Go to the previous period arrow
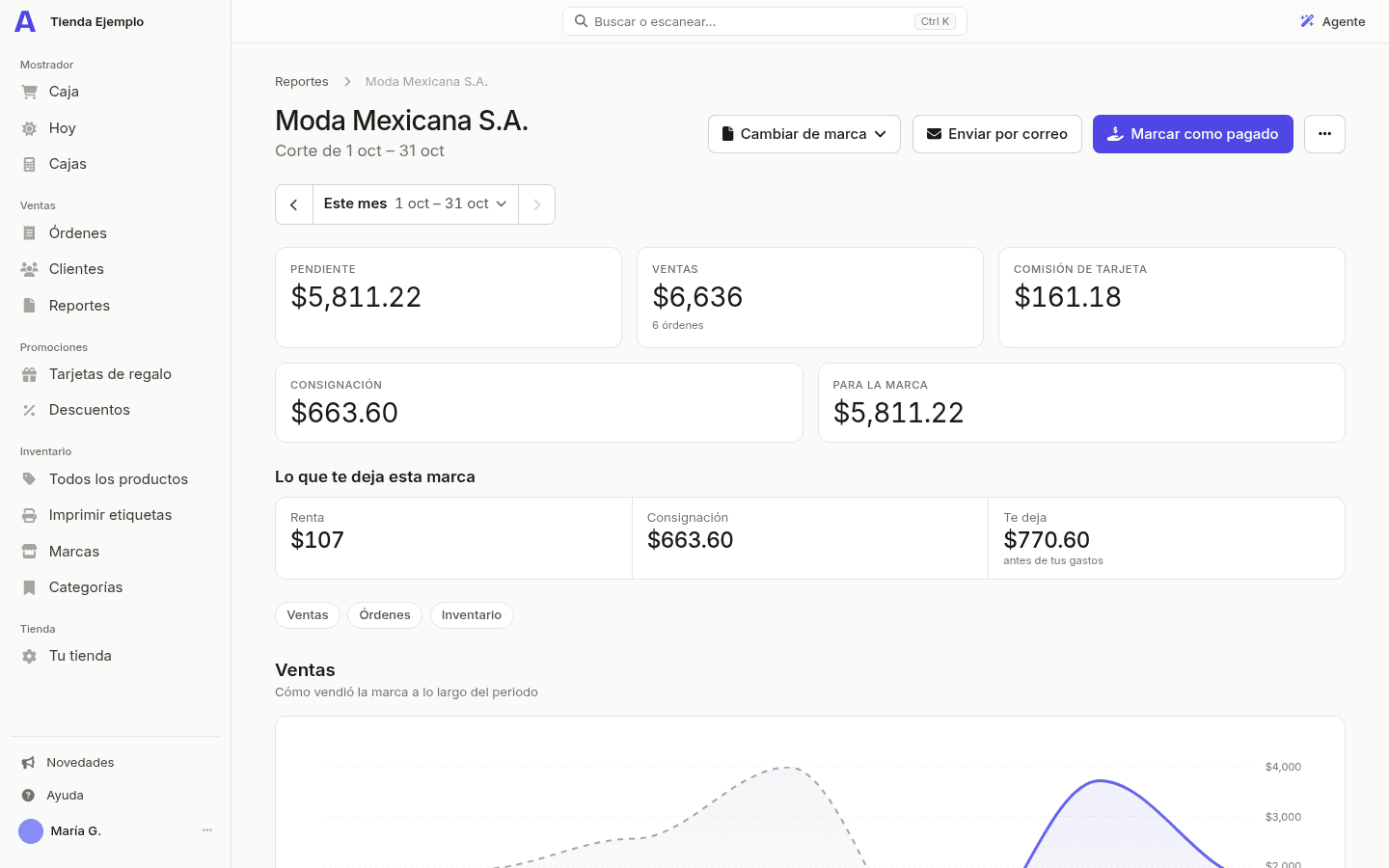Image resolution: width=1389 pixels, height=868 pixels. click(294, 204)
